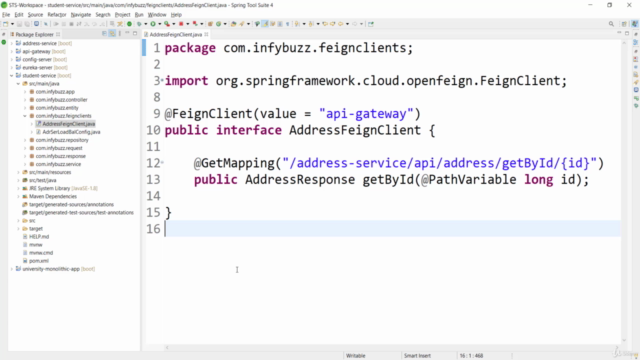640x360 pixels.
Task: Open the Navigate menu
Action: pyautogui.click(x=81, y=15)
